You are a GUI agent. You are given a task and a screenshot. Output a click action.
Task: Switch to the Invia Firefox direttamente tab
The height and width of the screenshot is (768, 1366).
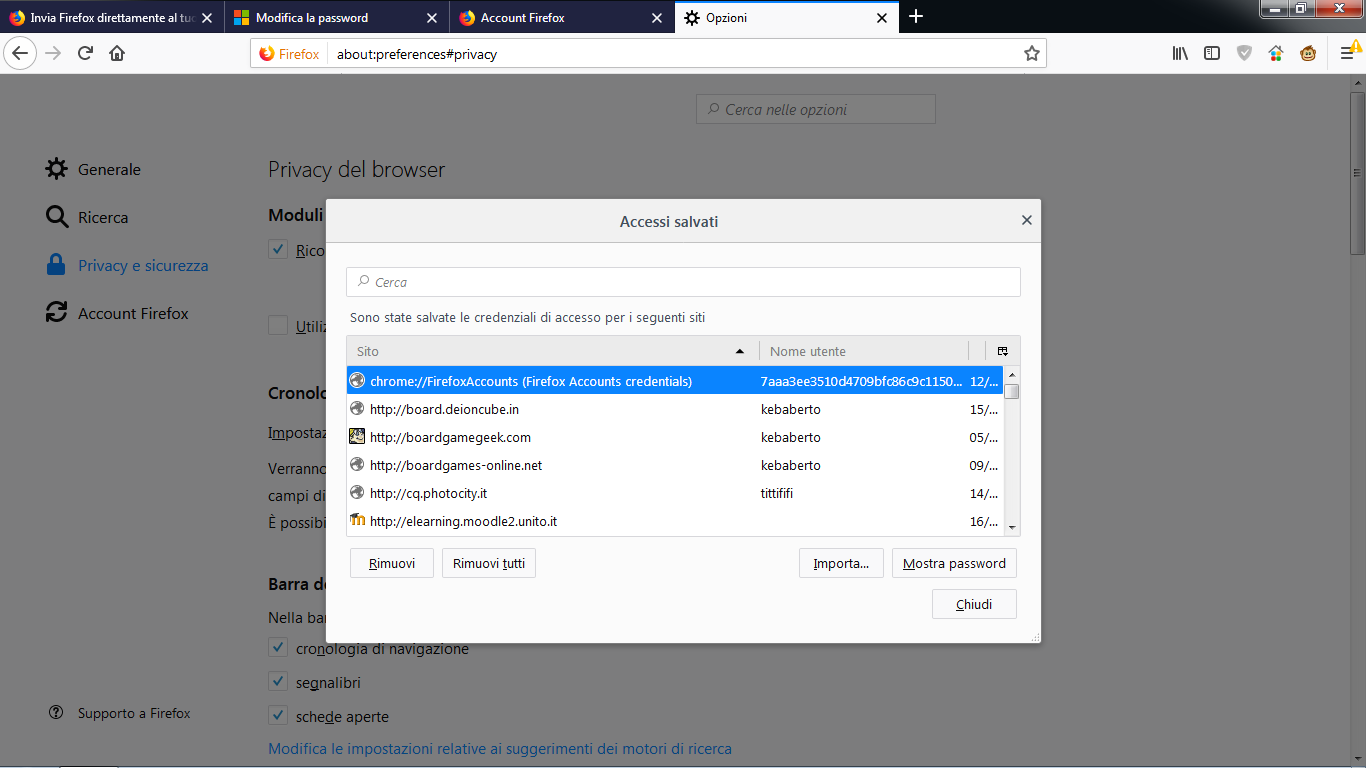111,18
